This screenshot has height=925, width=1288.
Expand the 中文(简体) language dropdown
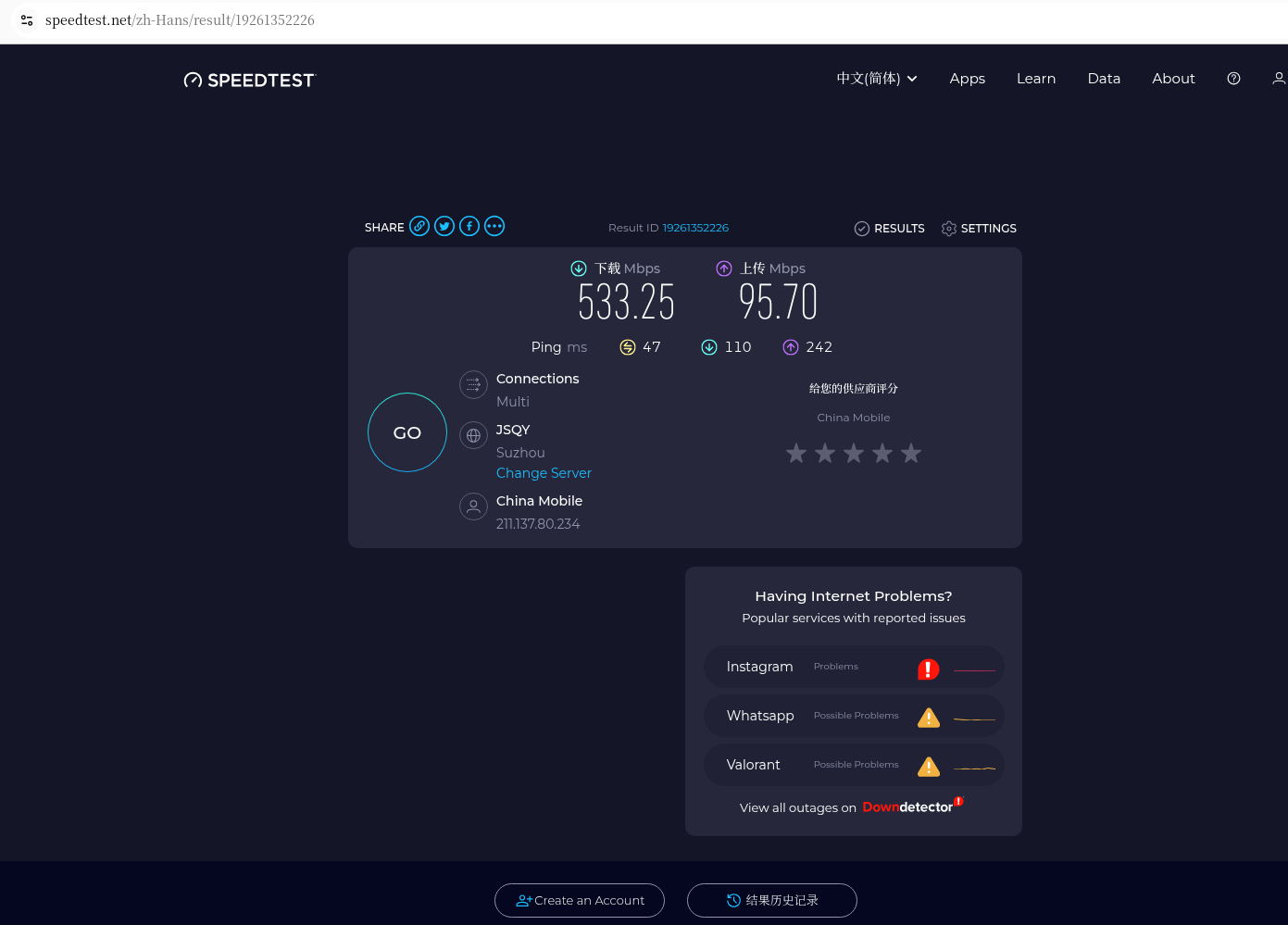point(877,79)
